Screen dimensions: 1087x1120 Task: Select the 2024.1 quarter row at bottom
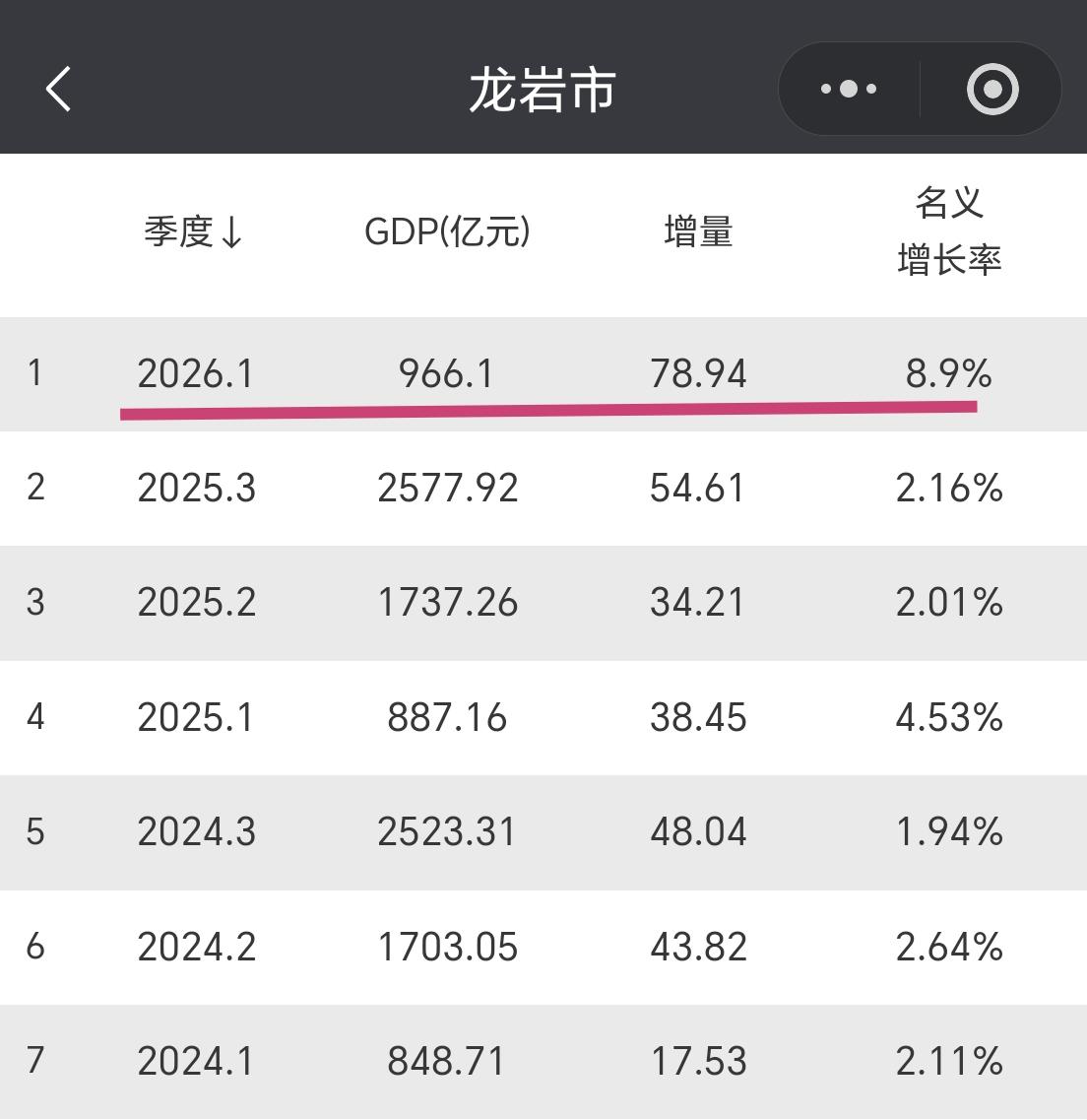196,1062
